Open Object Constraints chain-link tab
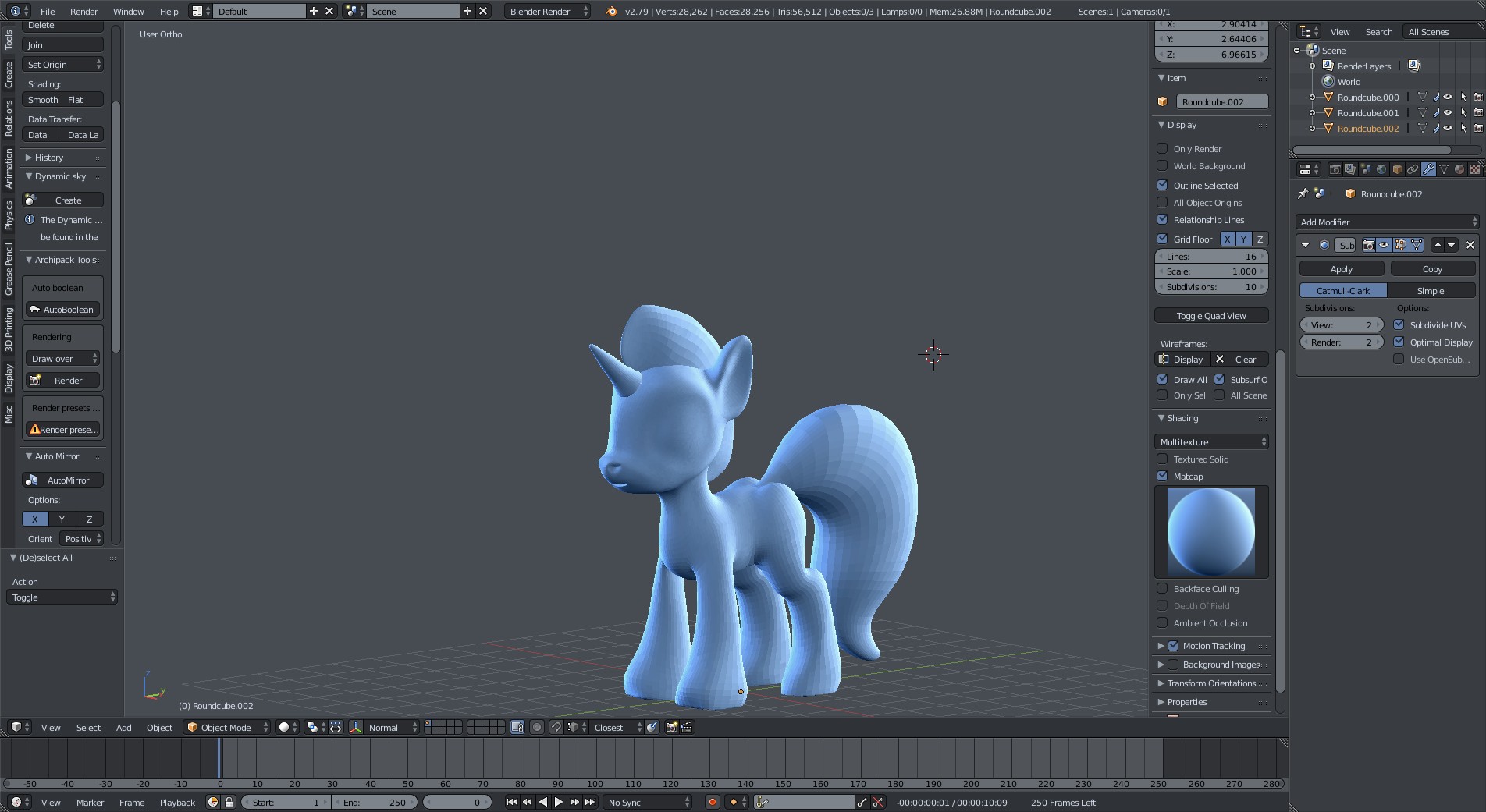 (x=1413, y=169)
